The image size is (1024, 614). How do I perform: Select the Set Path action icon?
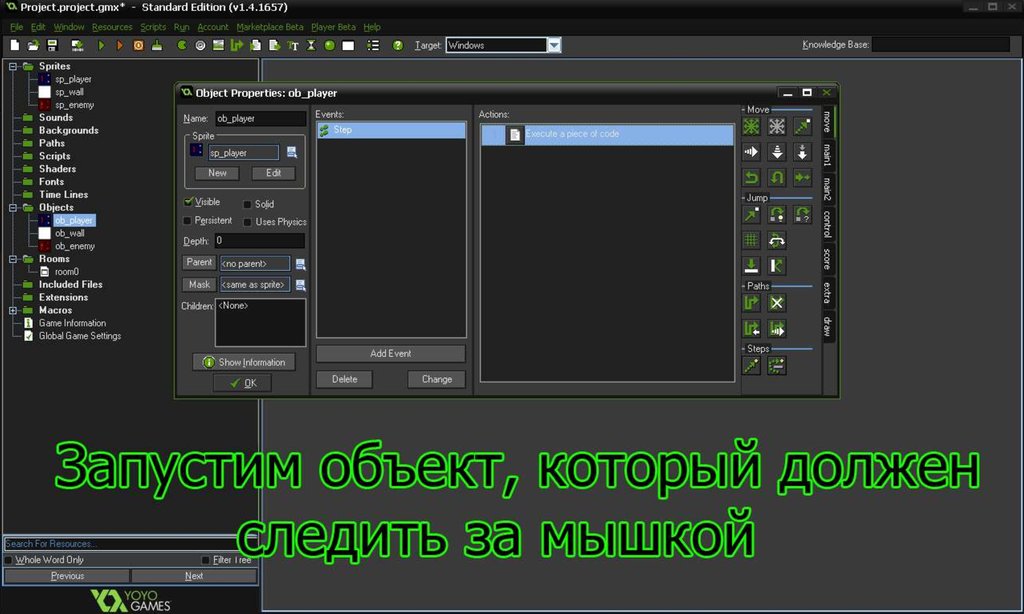pyautogui.click(x=751, y=302)
